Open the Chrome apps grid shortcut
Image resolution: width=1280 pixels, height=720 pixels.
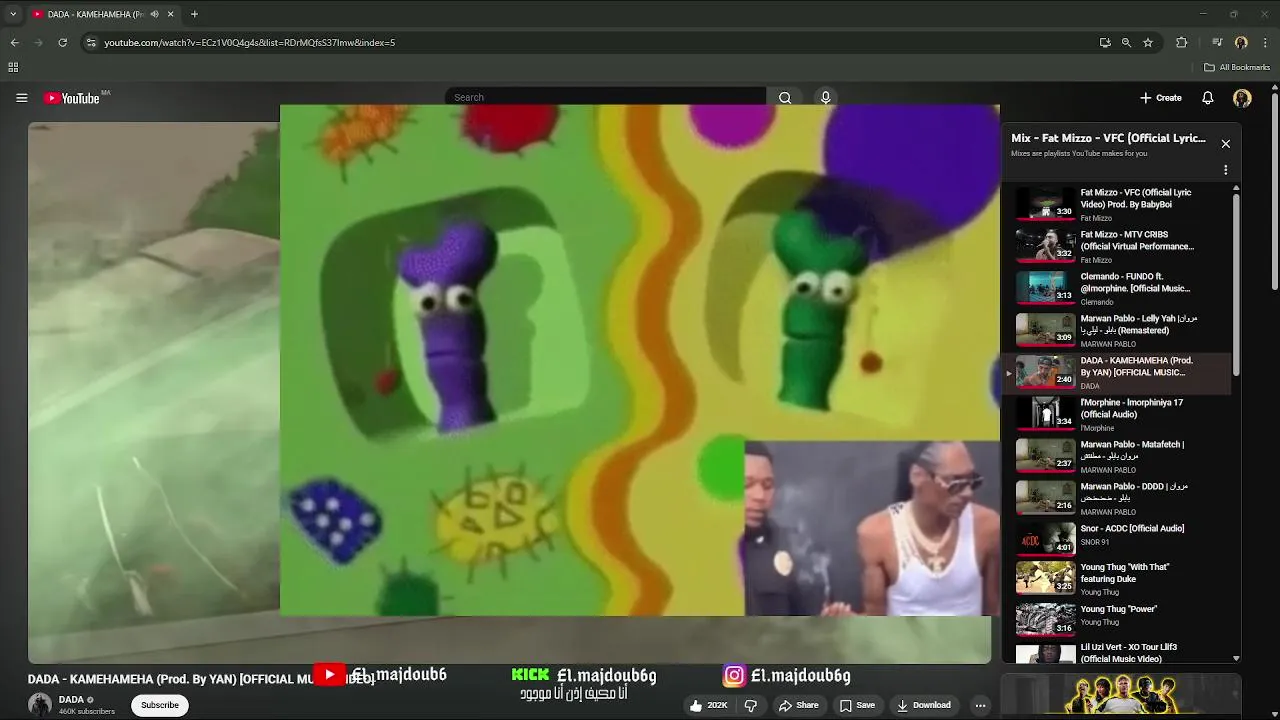(x=13, y=67)
